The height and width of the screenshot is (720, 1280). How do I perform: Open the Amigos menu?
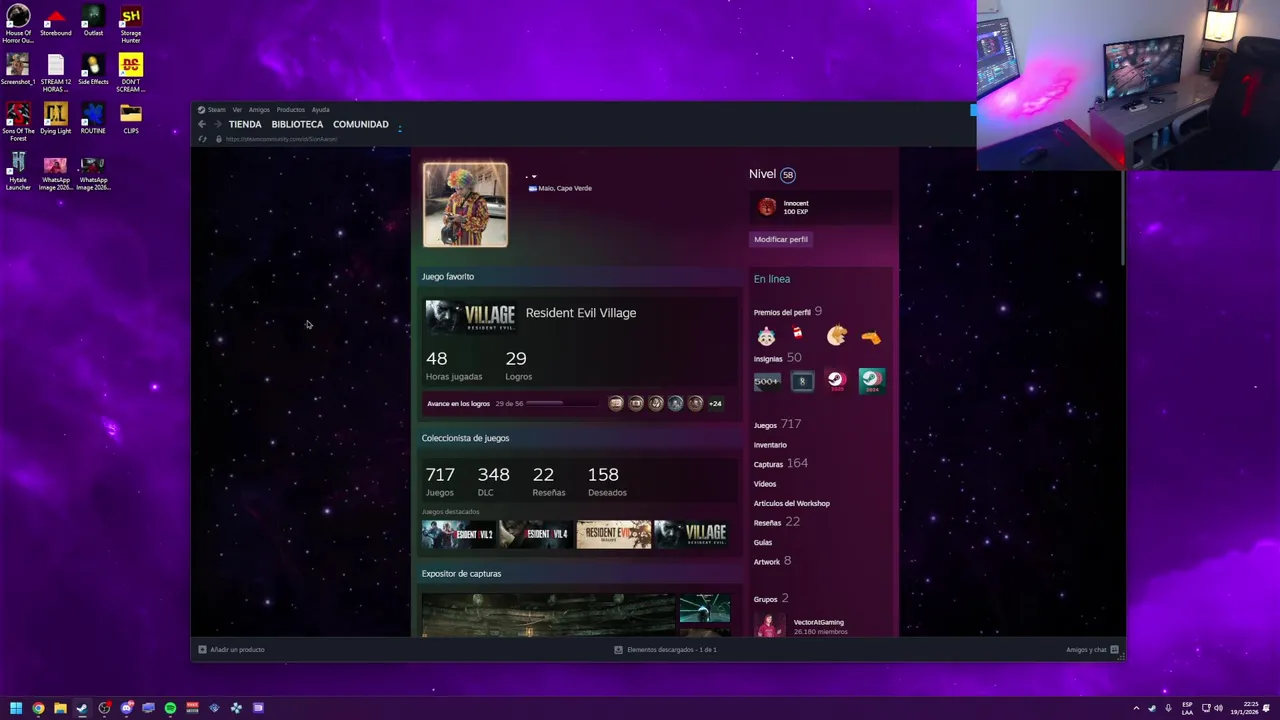tap(259, 110)
